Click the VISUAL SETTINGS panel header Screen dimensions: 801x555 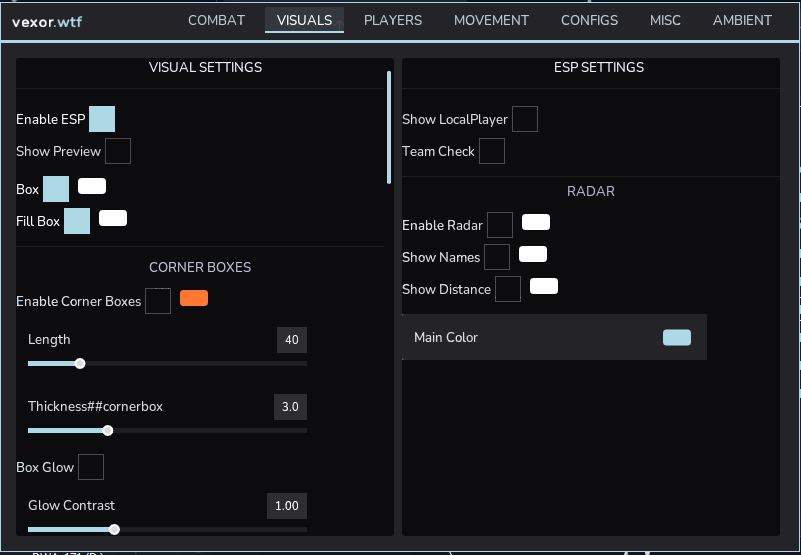205,67
